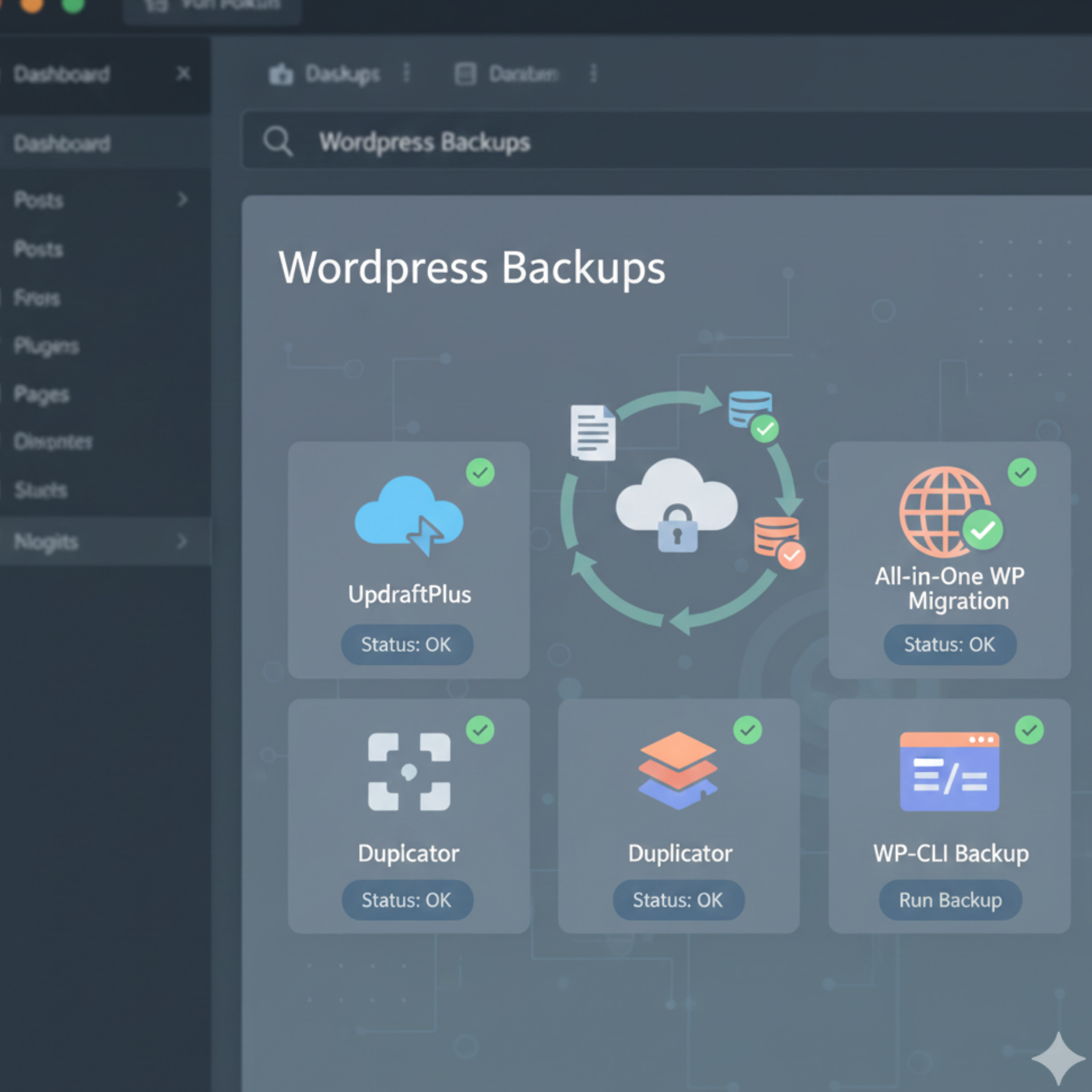Click Status: OK on Duplicator card with layers icon

[678, 900]
